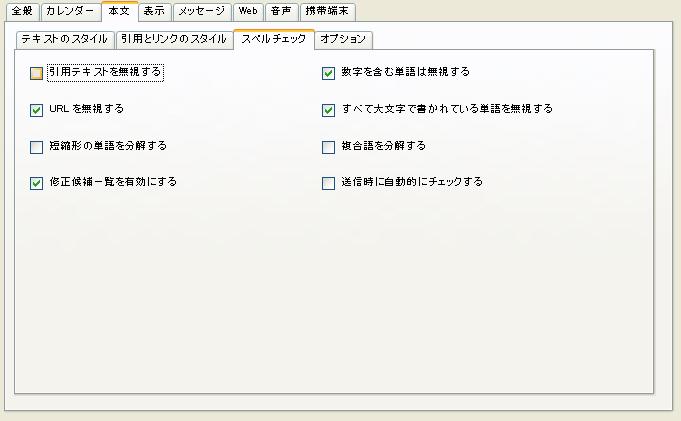
Task: Open the 全般 tab
Action: 22,12
